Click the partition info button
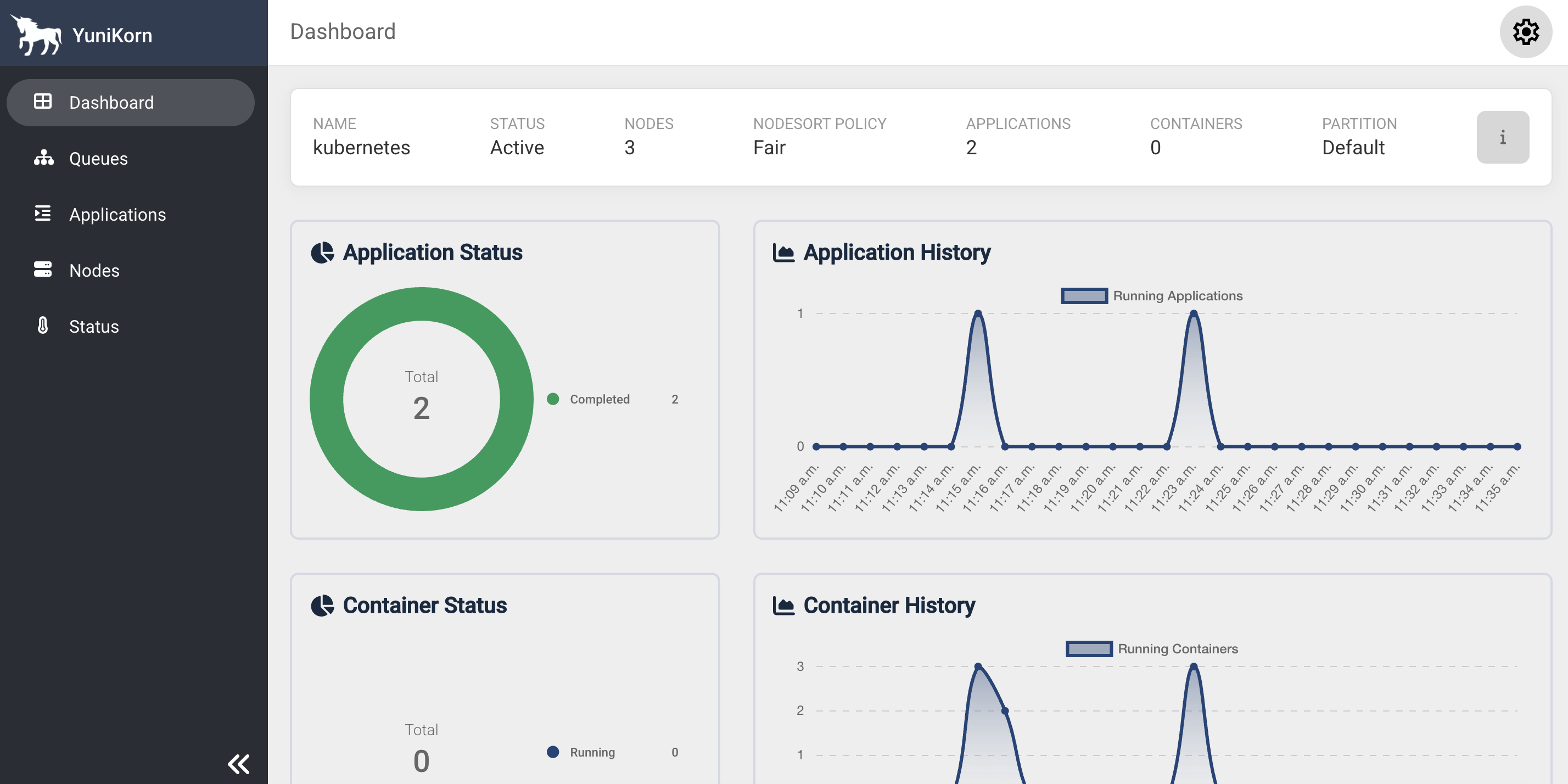 (1502, 137)
